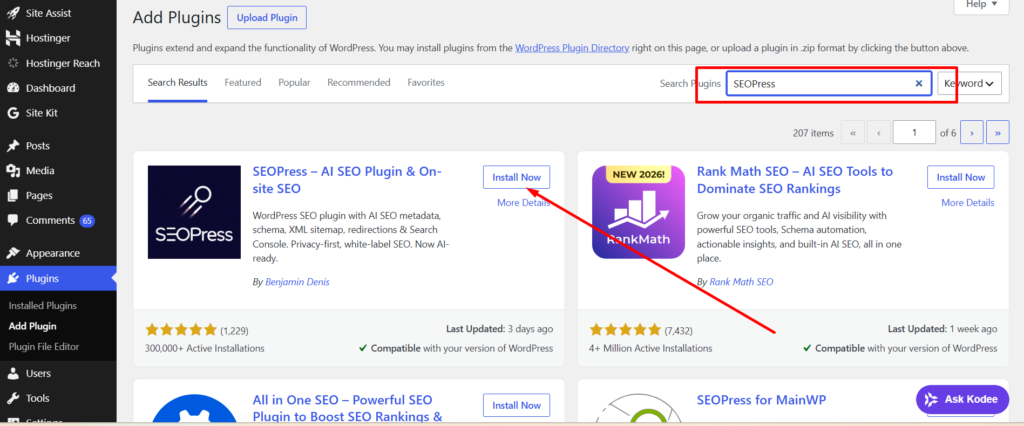Click the Appearance paintbrush icon
The height and width of the screenshot is (426, 1024).
point(12,254)
